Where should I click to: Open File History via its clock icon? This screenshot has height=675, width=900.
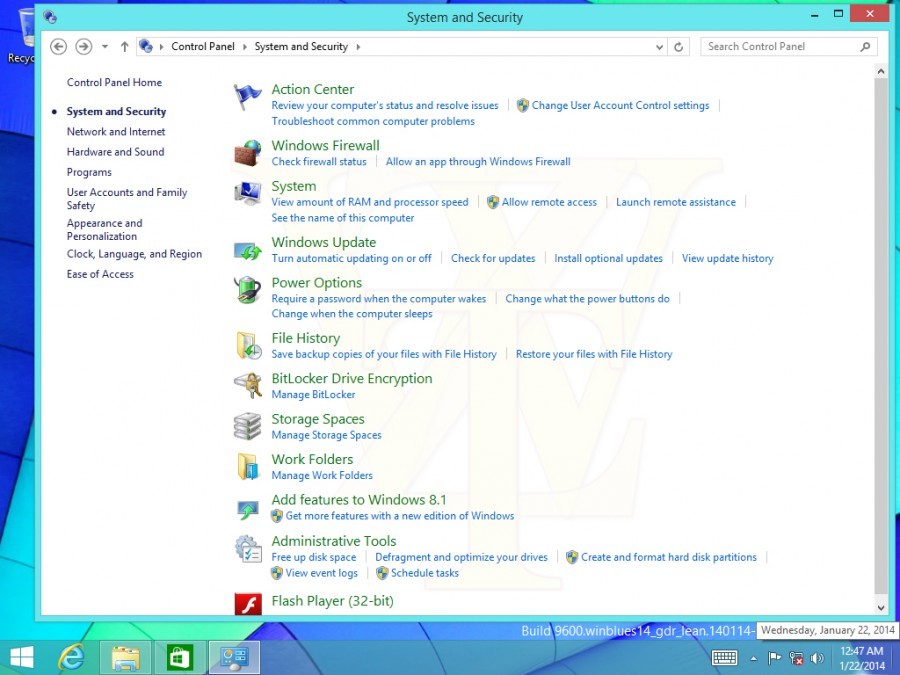tap(248, 345)
